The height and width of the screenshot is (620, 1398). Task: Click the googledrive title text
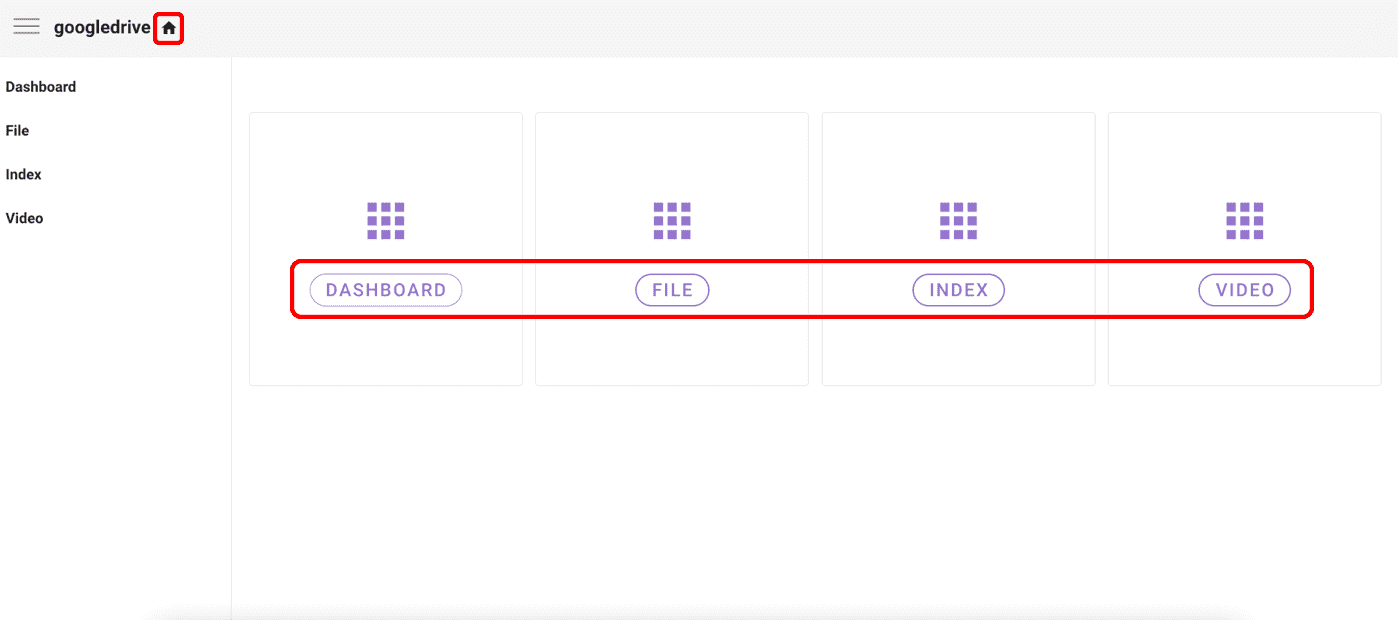click(102, 28)
